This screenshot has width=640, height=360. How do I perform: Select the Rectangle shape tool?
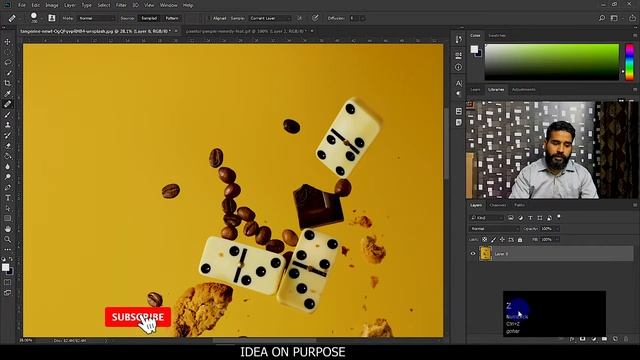click(7, 219)
